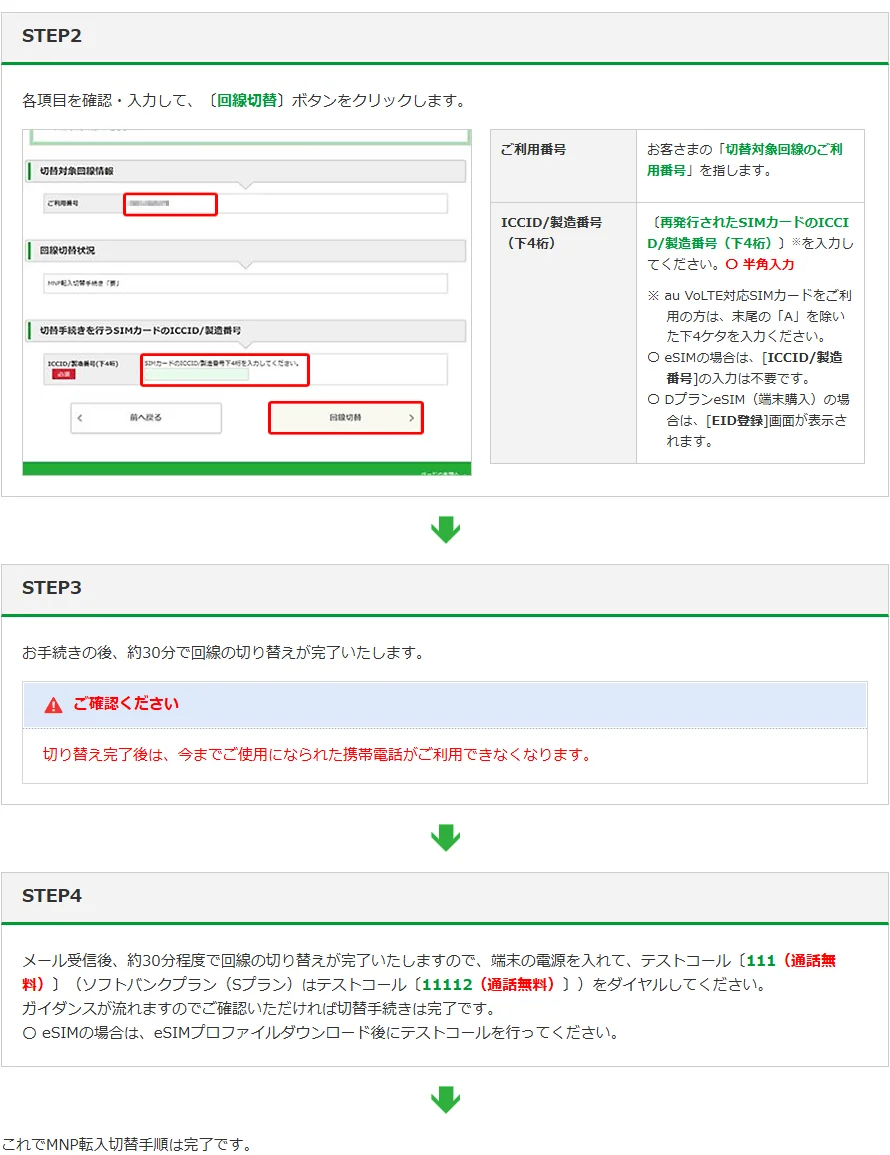Open the sample MNP switching screen image

[247, 303]
